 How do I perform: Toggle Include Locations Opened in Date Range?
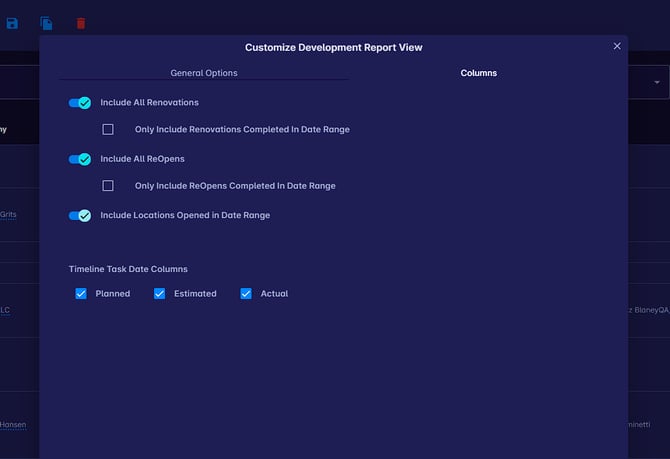(x=80, y=215)
